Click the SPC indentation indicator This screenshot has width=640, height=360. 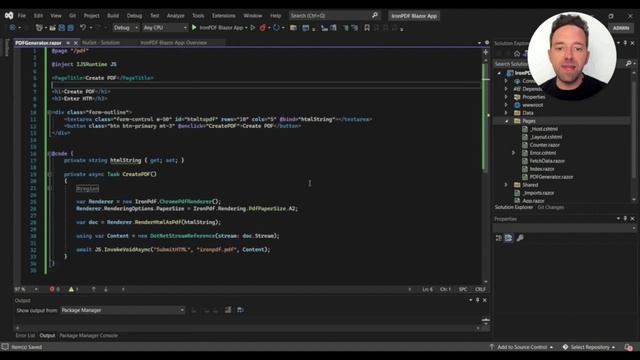[x=463, y=289]
